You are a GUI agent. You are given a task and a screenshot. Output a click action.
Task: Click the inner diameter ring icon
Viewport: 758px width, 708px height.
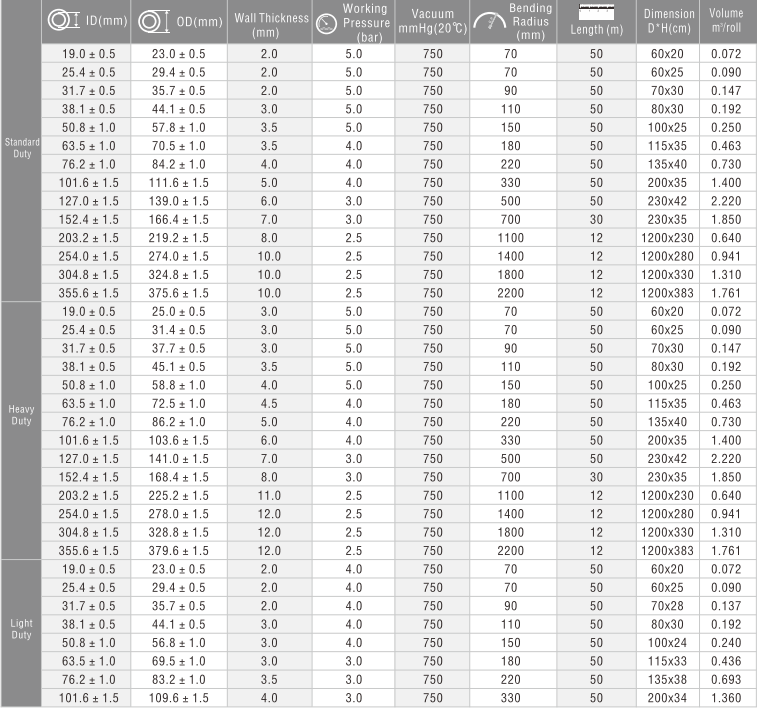pos(64,21)
